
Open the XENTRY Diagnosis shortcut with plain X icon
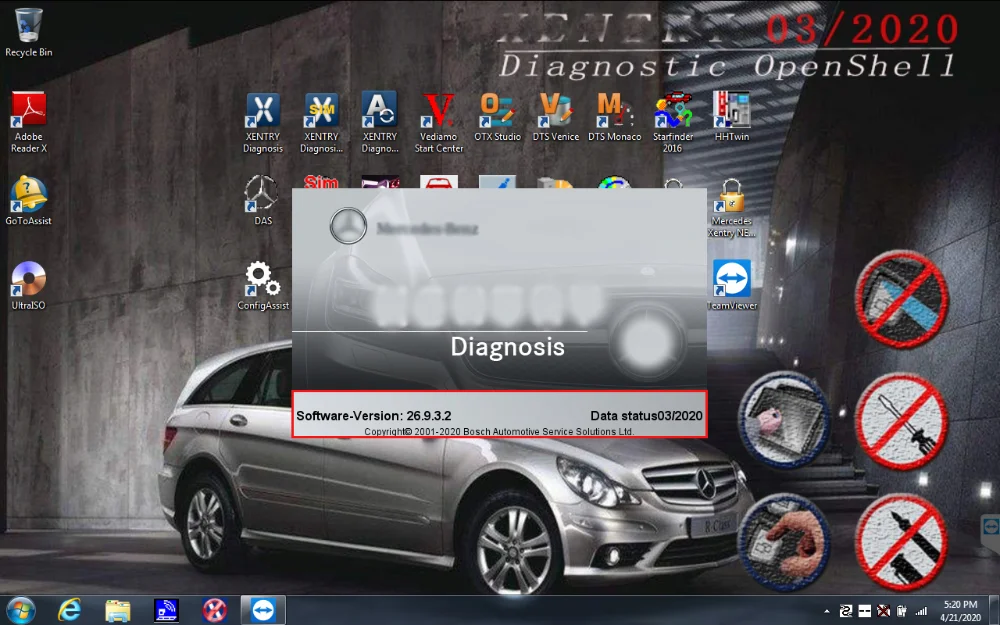pyautogui.click(x=263, y=122)
